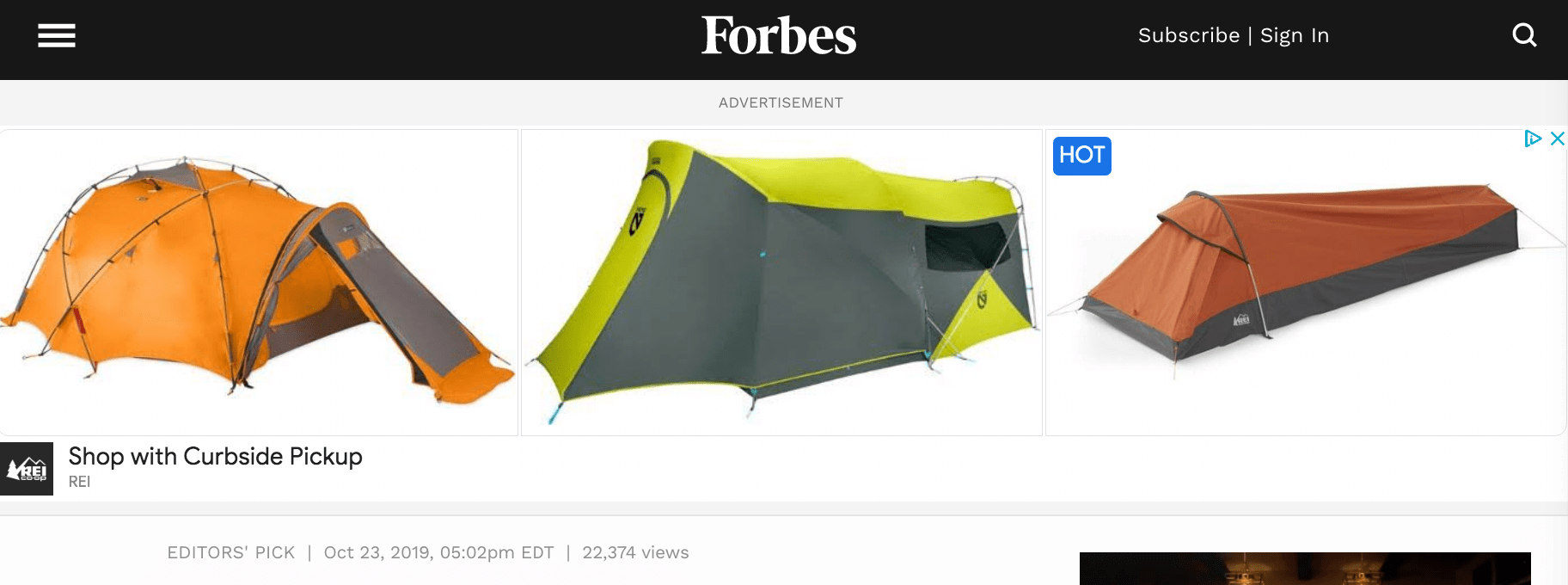This screenshot has height=585, width=1568.
Task: Open the hamburger navigation menu
Action: click(57, 35)
